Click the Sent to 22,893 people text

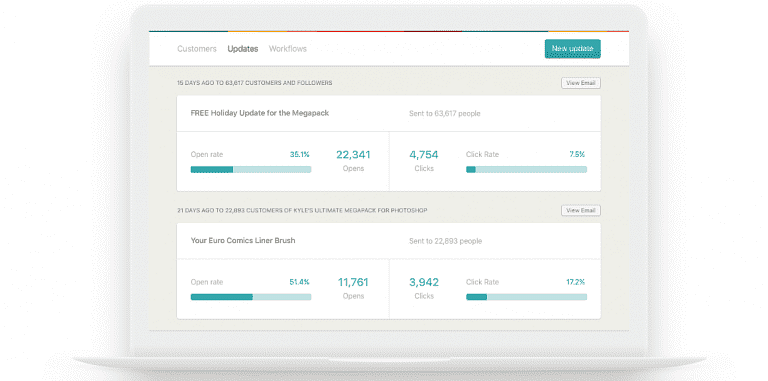[x=445, y=241]
